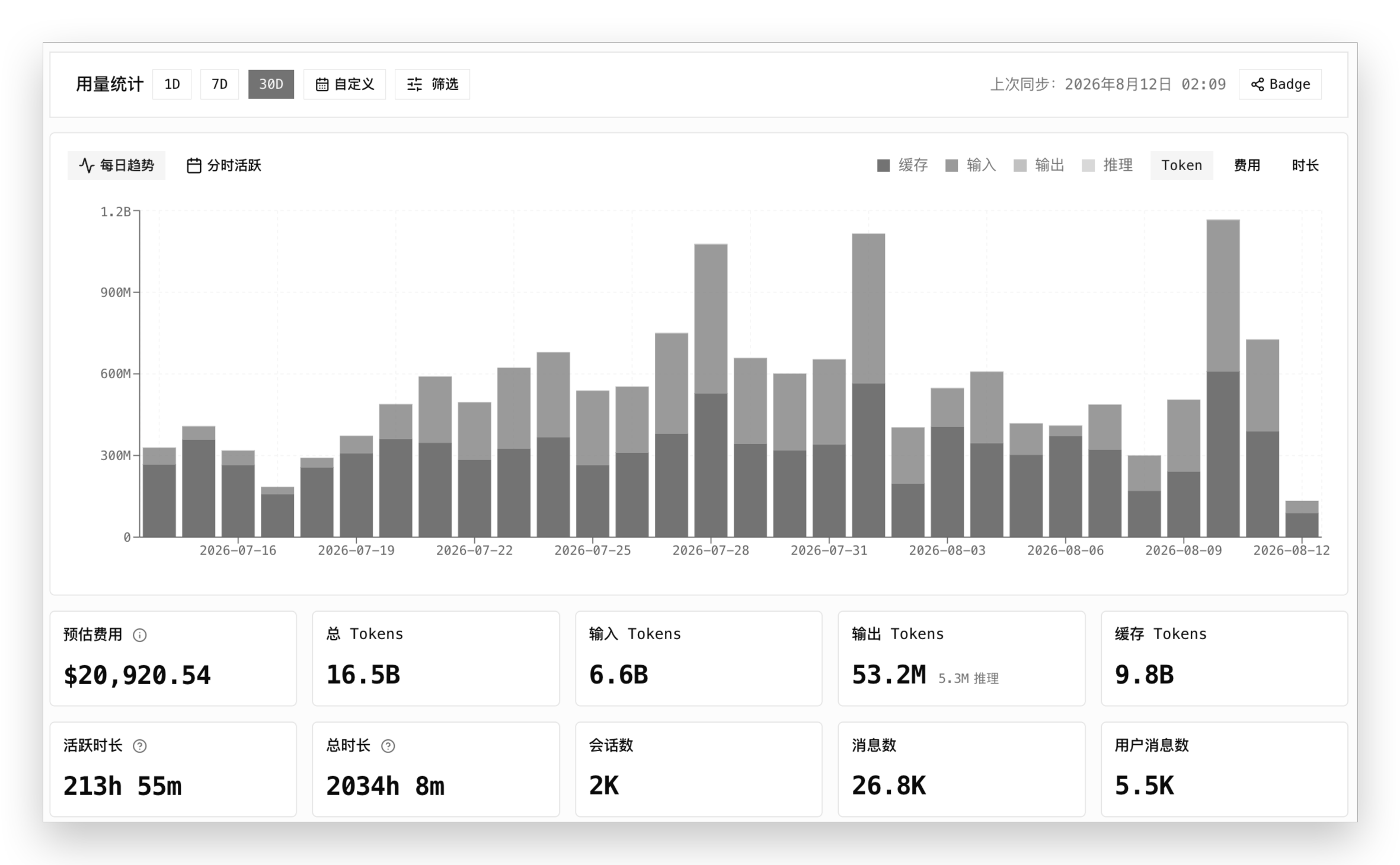This screenshot has height=865, width=1400.
Task: Select the 1D time range
Action: (x=172, y=84)
